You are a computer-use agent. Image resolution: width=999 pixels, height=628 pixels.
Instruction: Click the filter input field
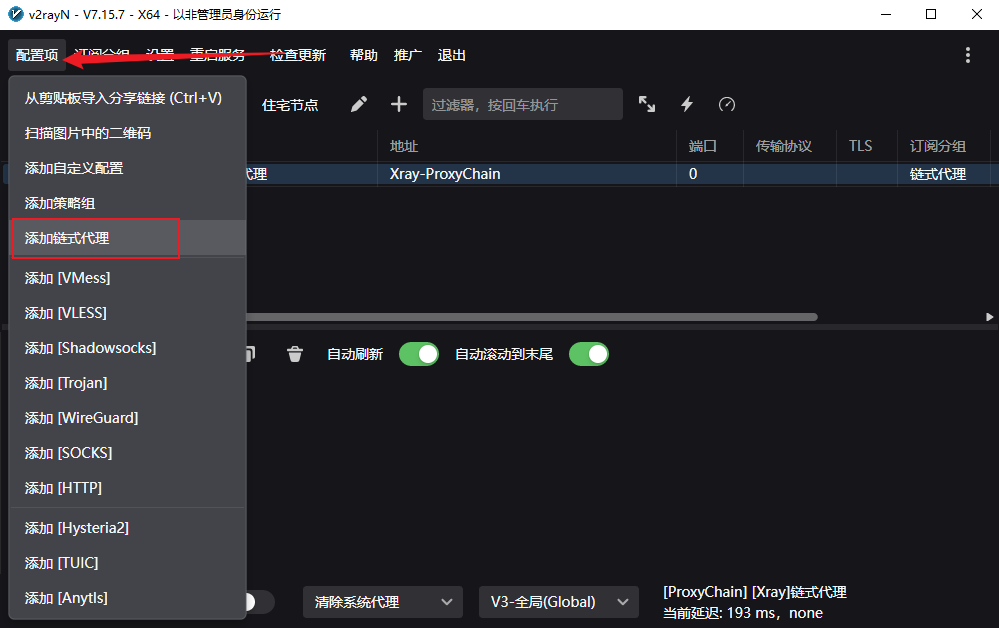[x=522, y=104]
